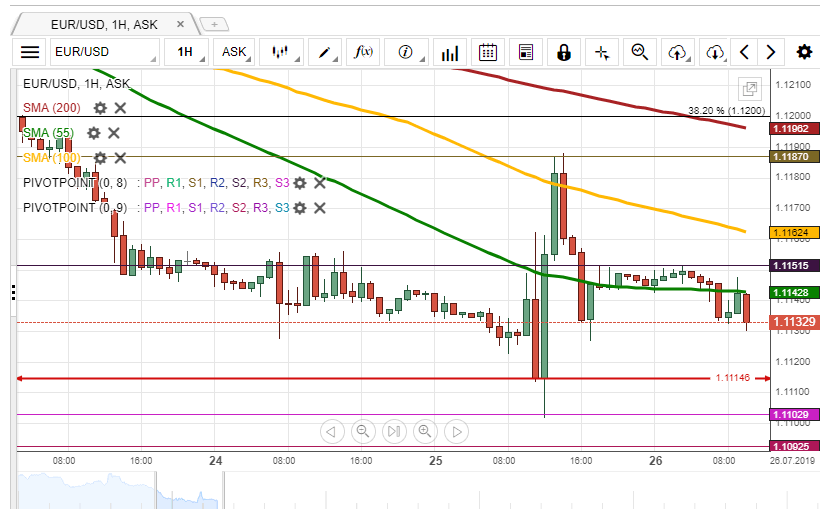This screenshot has height=509, width=834.
Task: Click the 1.11428 SMA 55 price tag
Action: coord(795,293)
